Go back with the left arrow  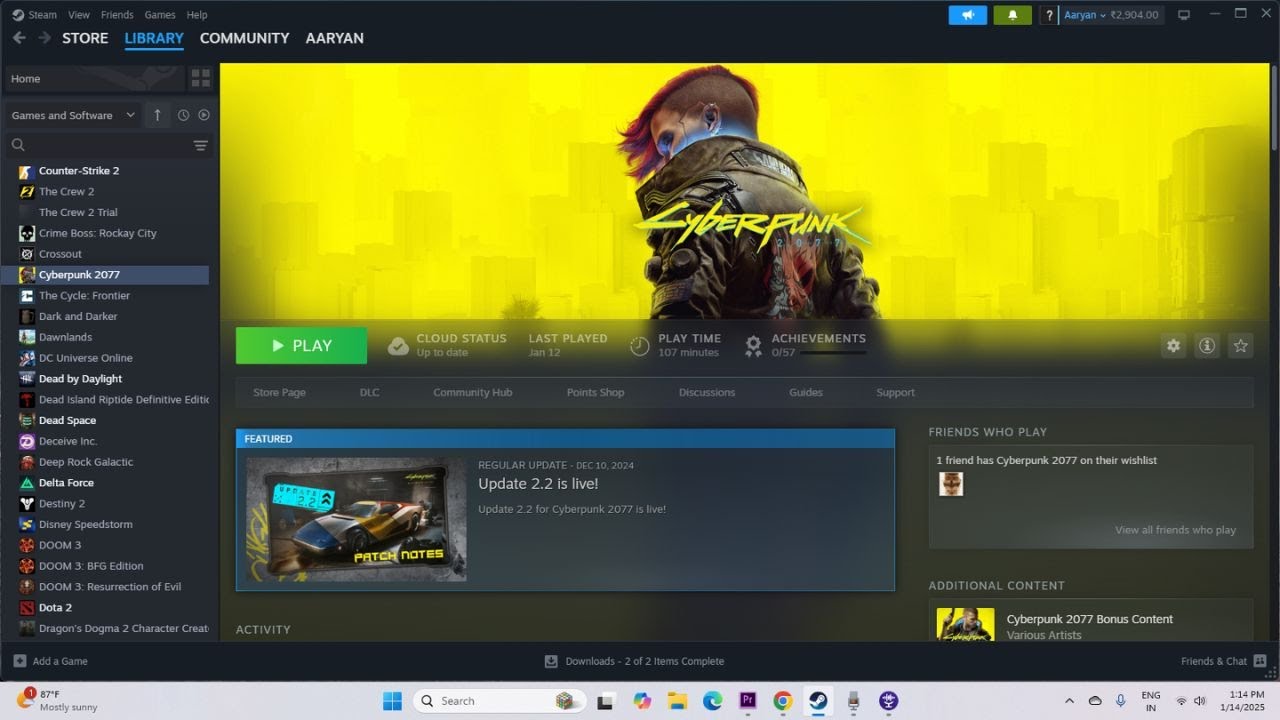point(19,38)
